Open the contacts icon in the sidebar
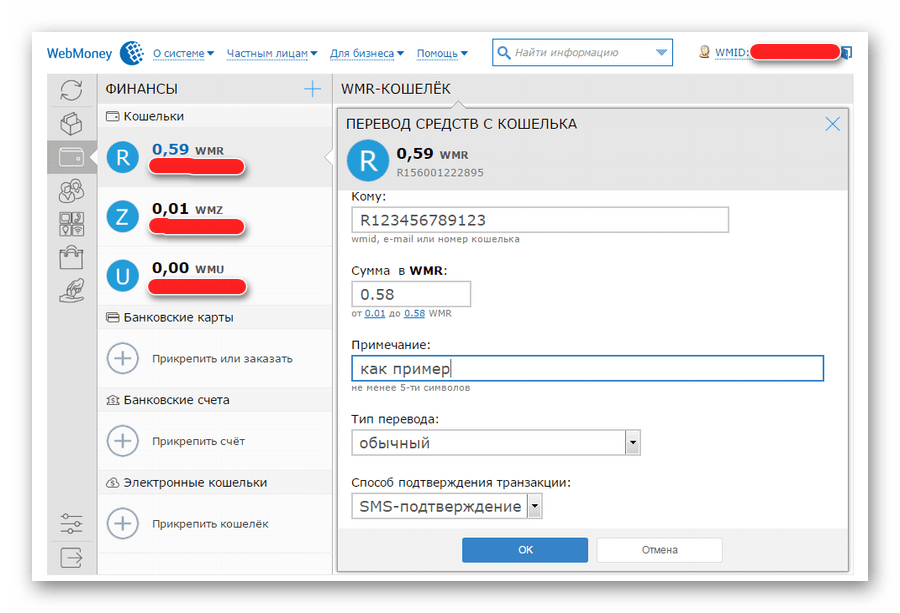 (x=71, y=190)
